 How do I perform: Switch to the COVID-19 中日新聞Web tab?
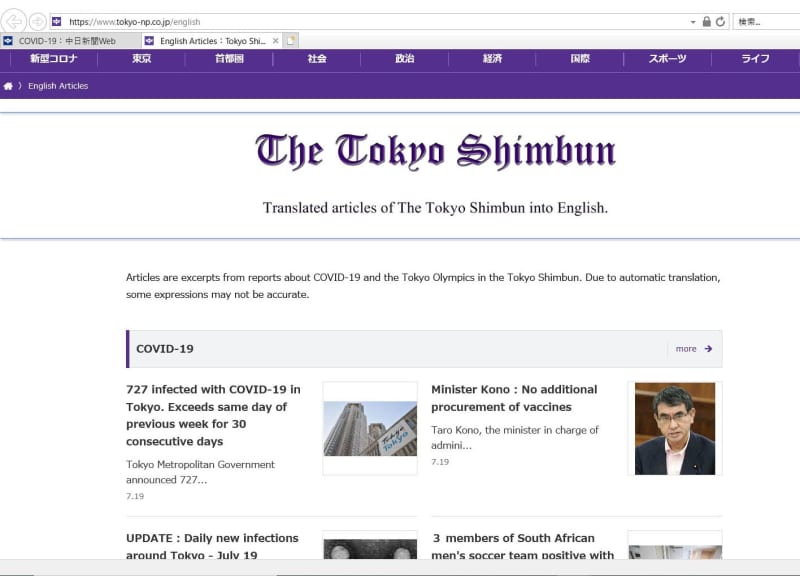click(70, 41)
